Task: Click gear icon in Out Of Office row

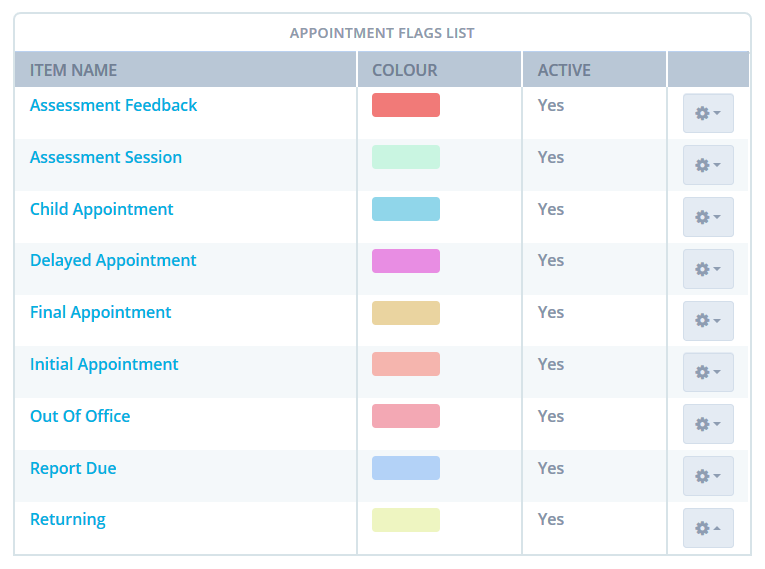Action: tap(708, 424)
